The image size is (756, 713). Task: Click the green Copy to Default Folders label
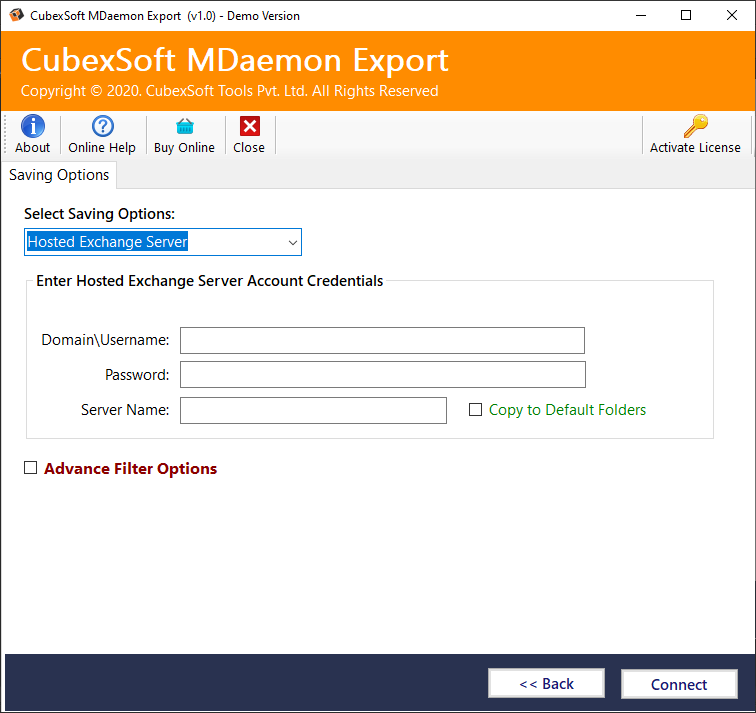point(567,410)
